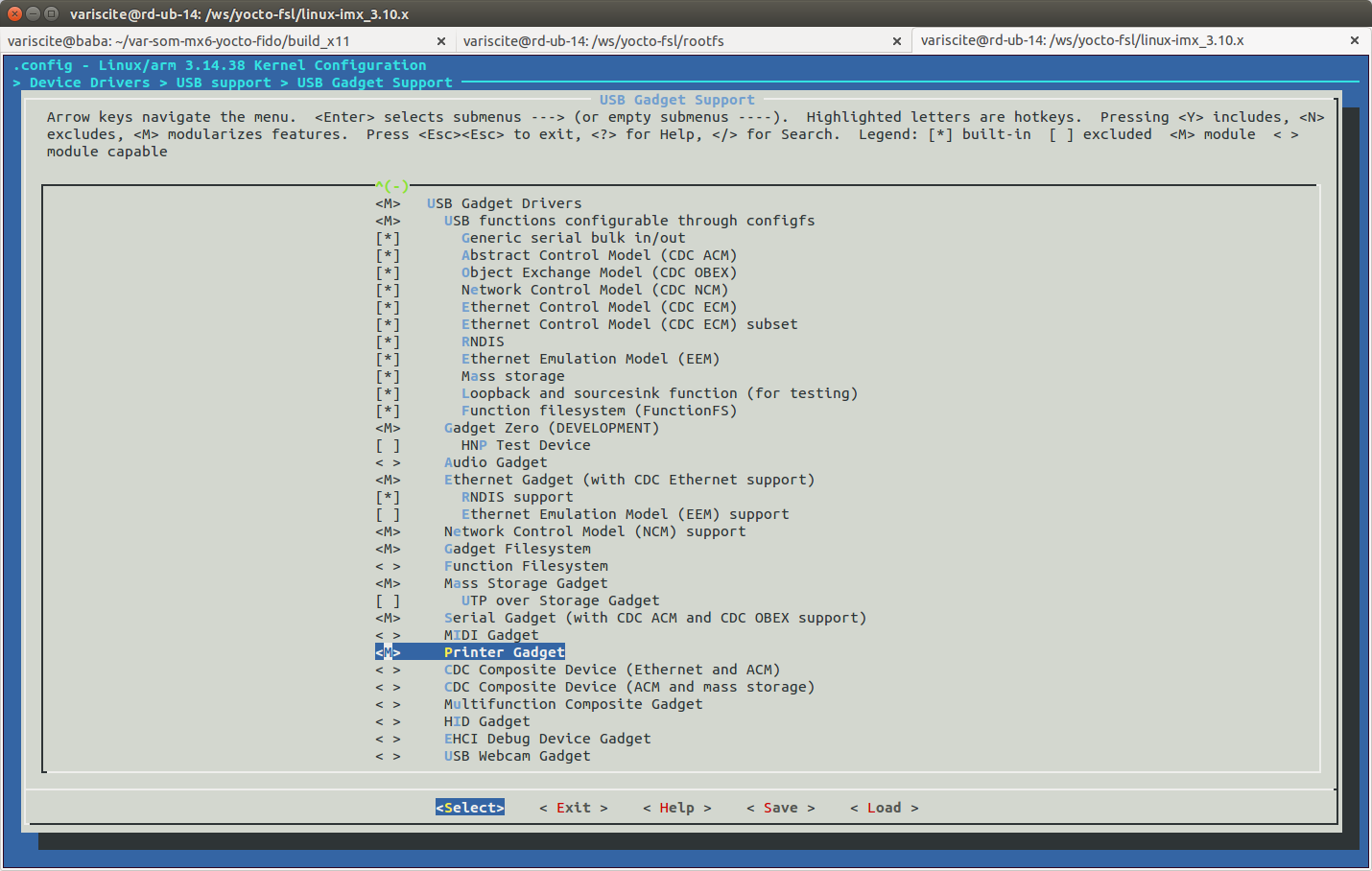Click the scroll-up indicator above menu list
This screenshot has width=1372, height=871.
pos(391,186)
